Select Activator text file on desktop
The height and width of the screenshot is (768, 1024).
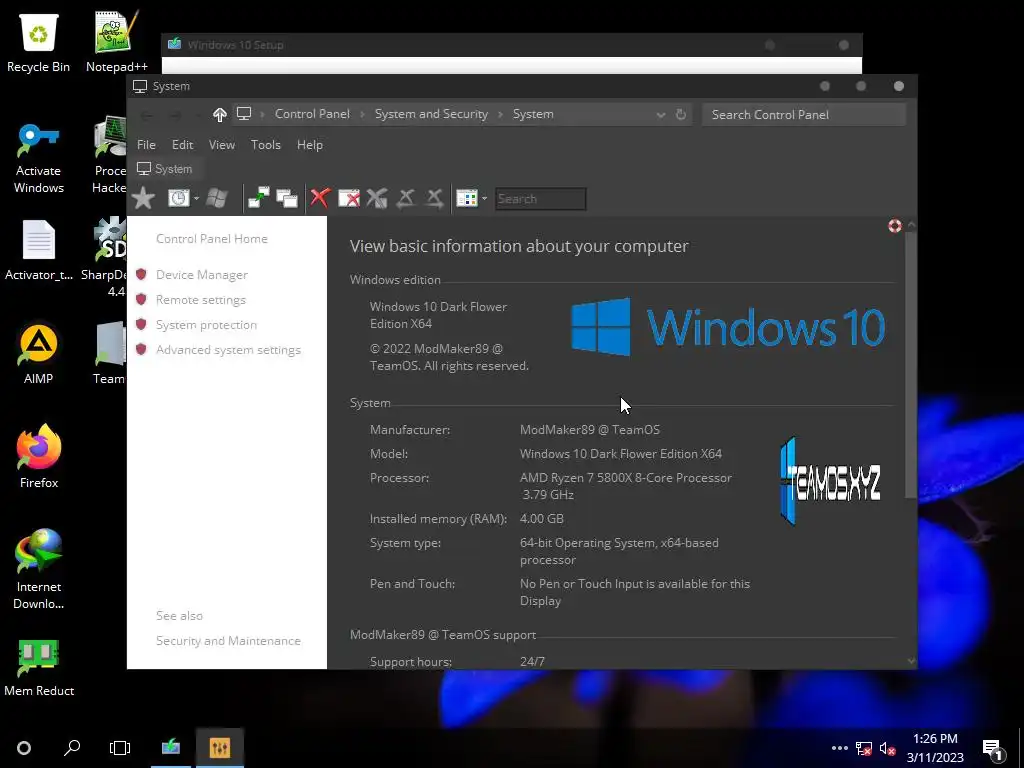39,250
